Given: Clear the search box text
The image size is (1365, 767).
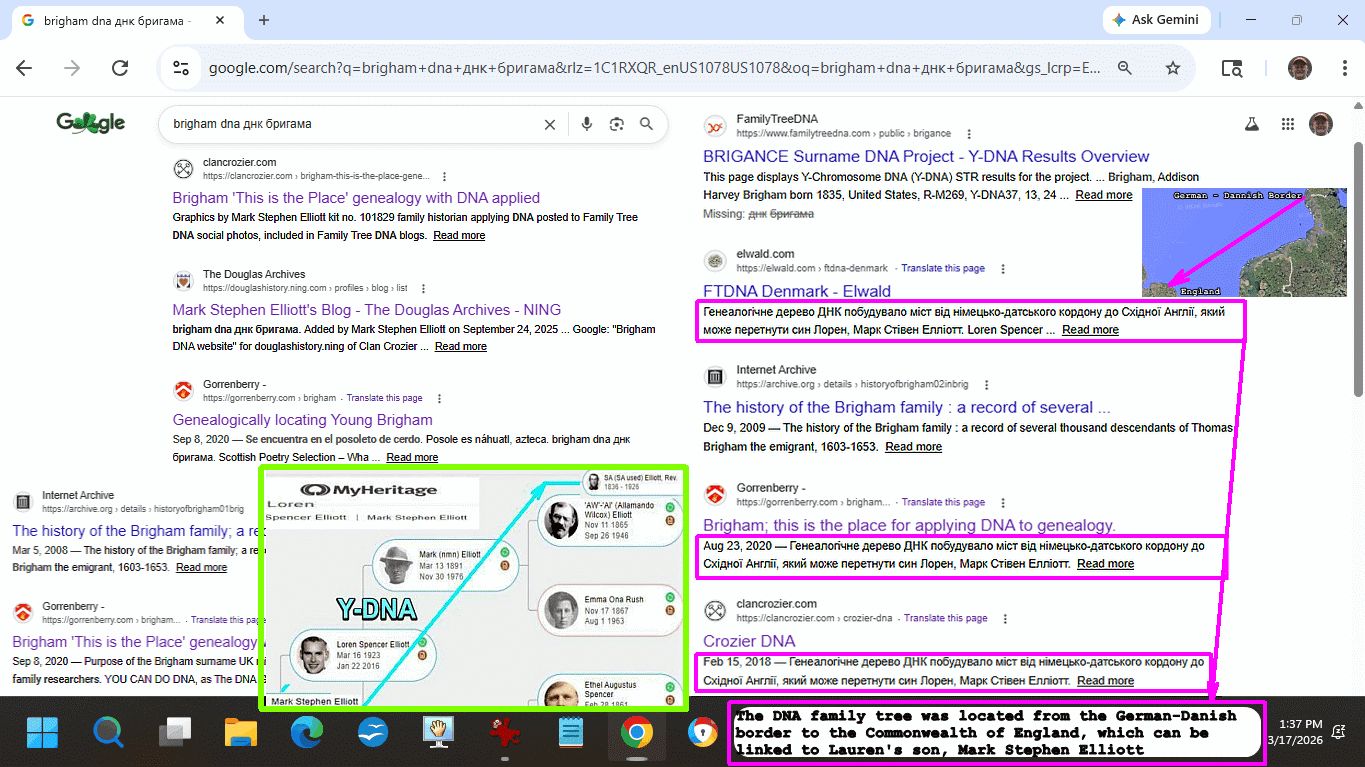Looking at the screenshot, I should pos(549,124).
